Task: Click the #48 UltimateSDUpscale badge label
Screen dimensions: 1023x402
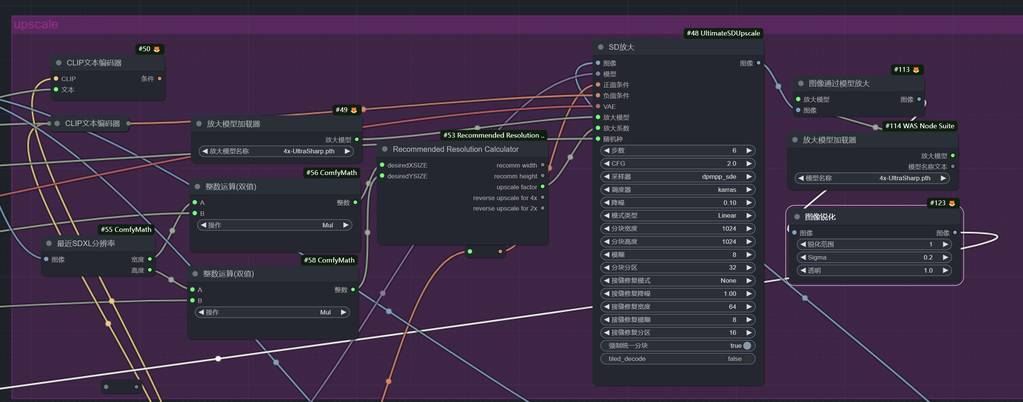Action: tap(724, 33)
